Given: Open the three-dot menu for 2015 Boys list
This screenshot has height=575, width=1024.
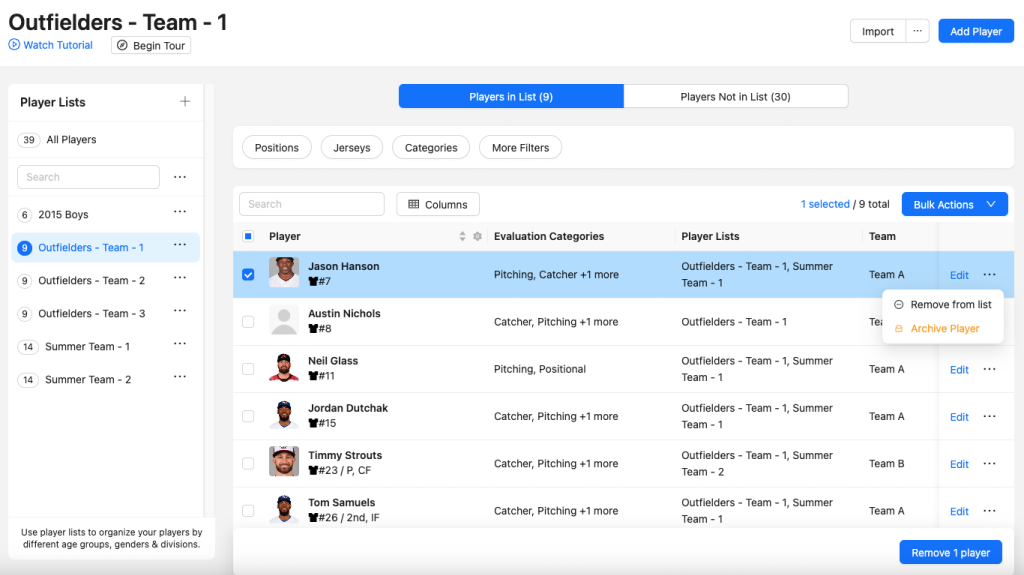Looking at the screenshot, I should pos(180,213).
